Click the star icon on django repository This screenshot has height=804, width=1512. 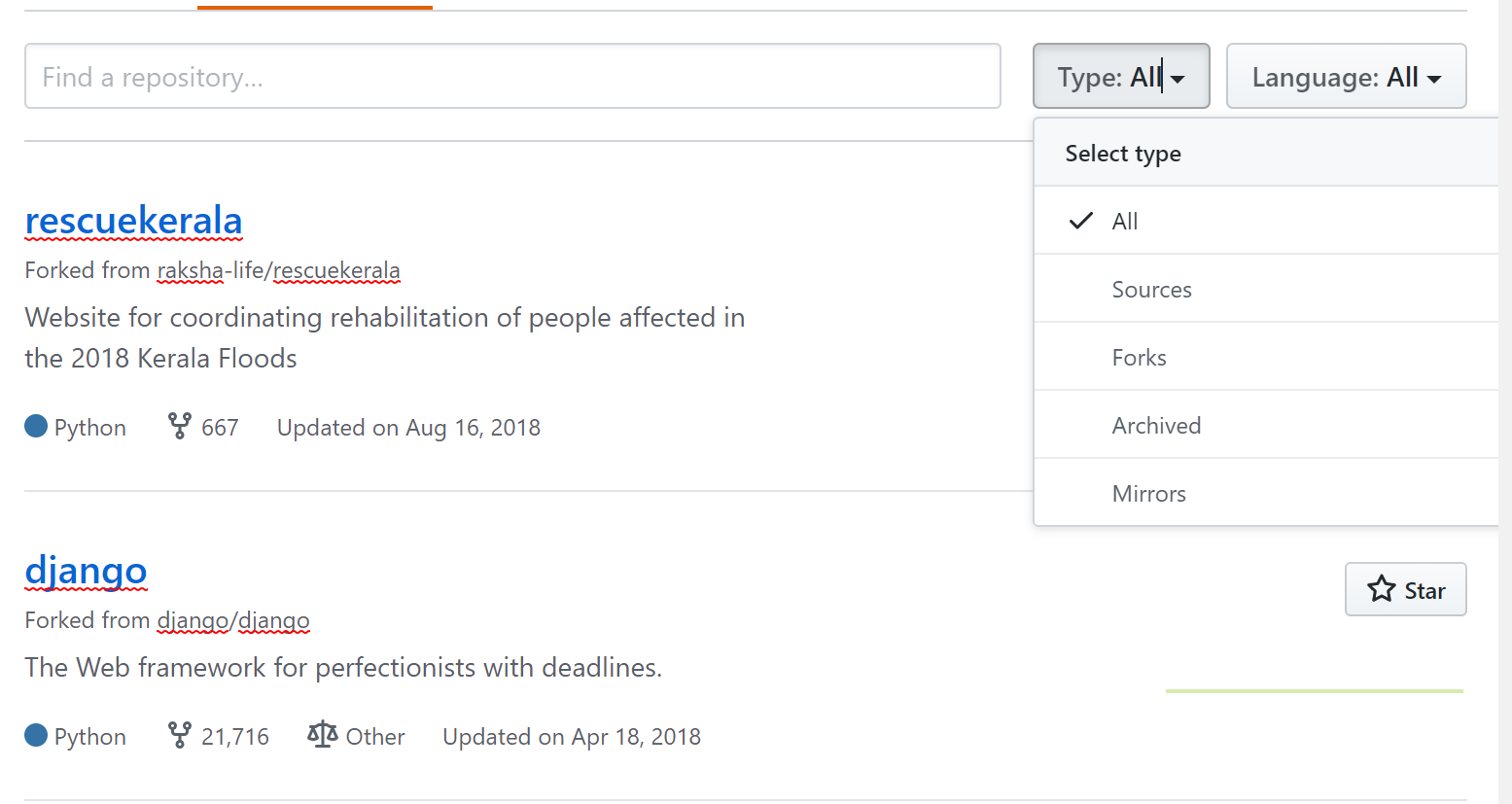point(1381,589)
